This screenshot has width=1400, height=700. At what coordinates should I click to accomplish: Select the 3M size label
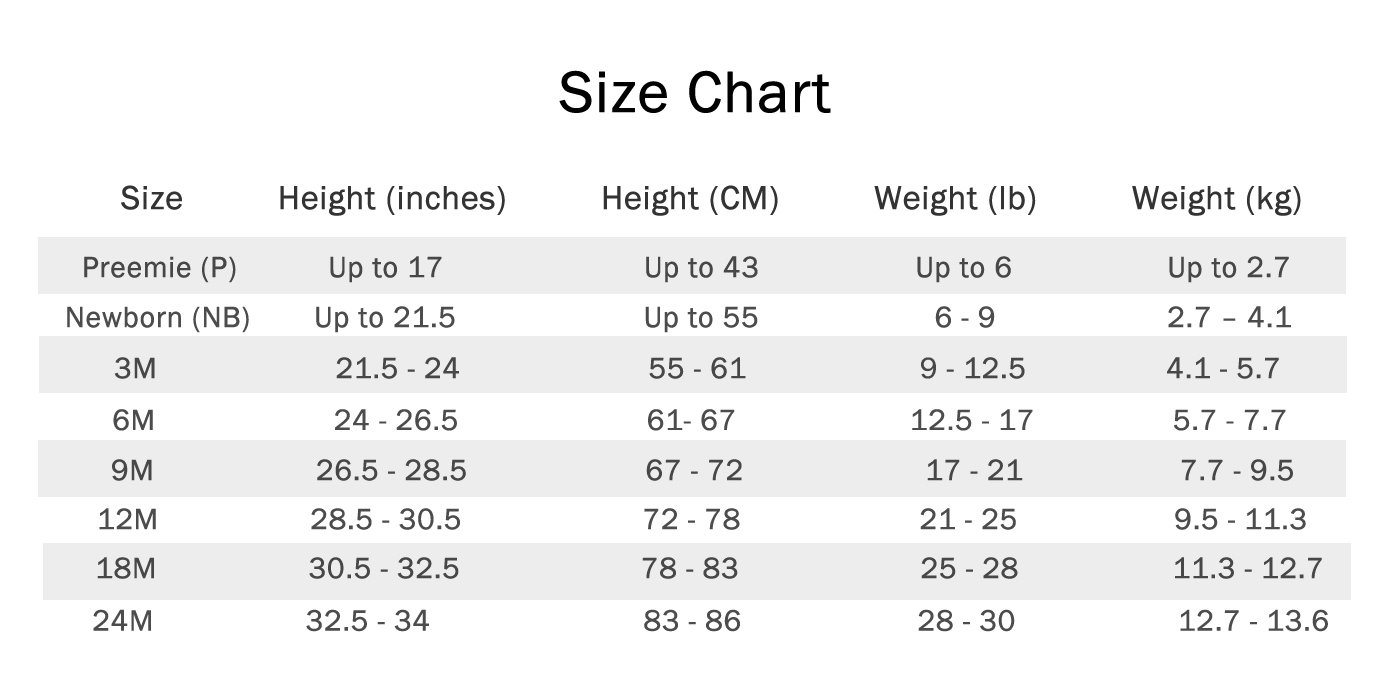135,369
